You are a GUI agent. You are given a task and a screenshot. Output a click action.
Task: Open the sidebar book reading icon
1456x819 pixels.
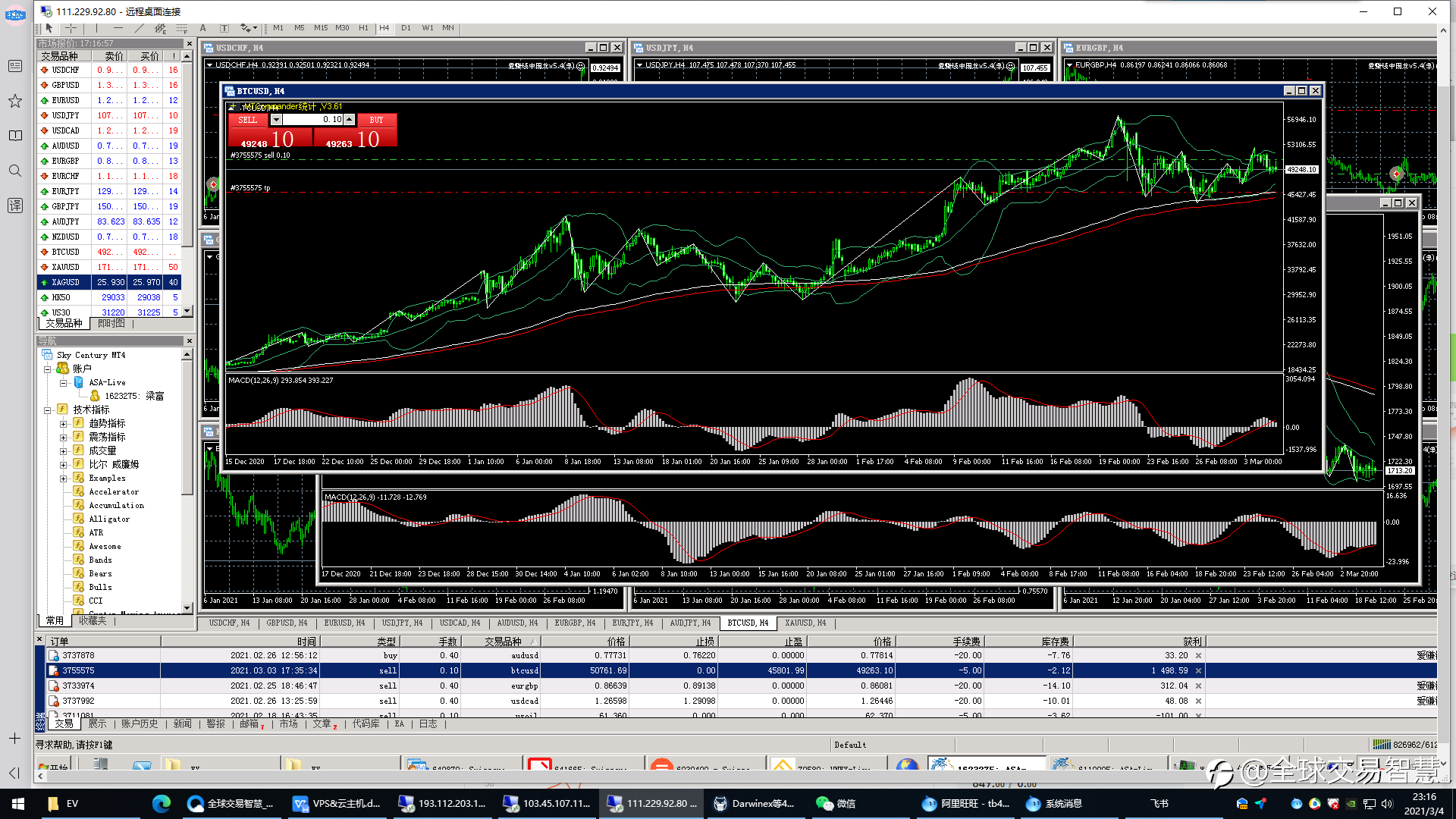[15, 136]
